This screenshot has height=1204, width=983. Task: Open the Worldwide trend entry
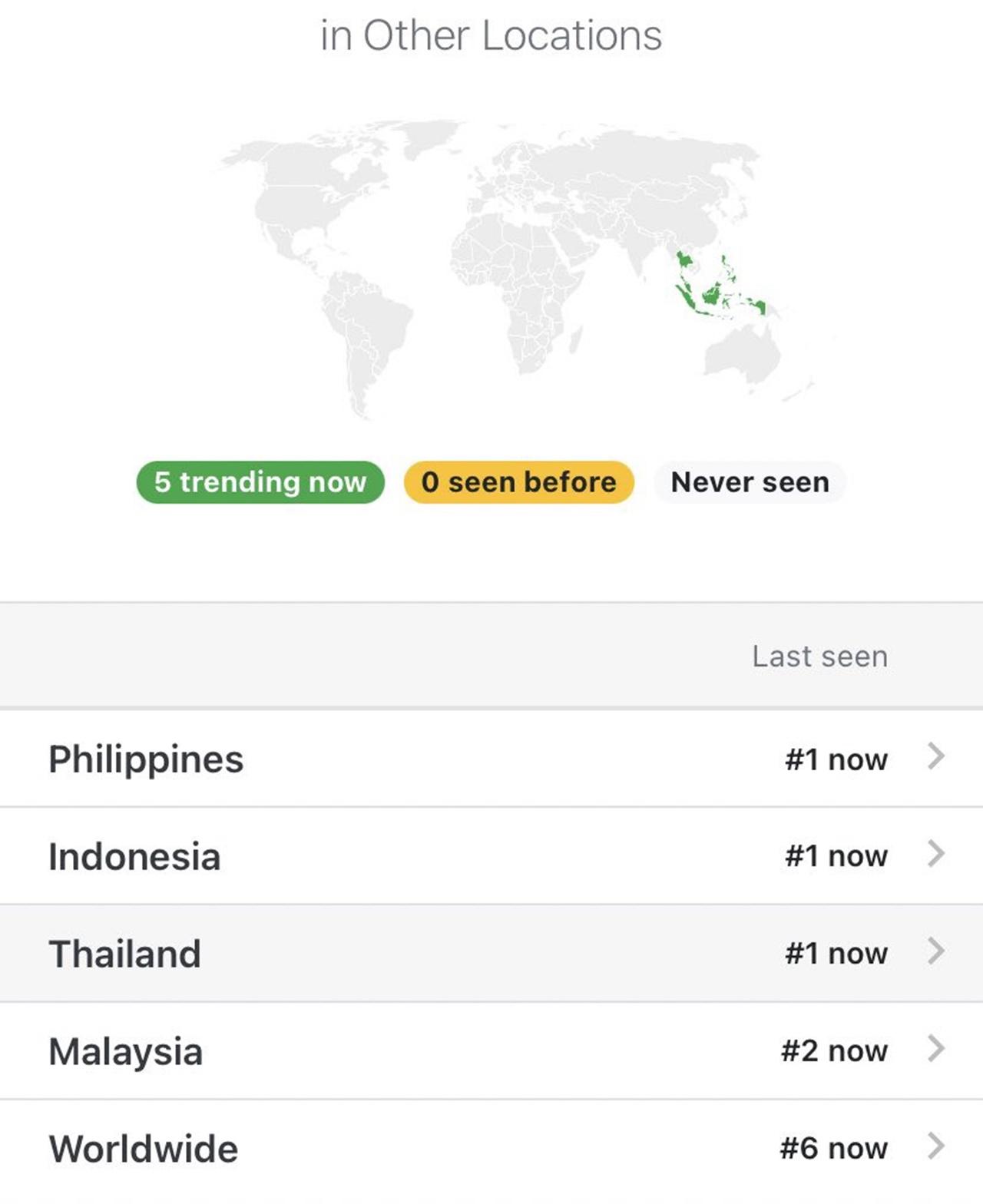click(x=144, y=1149)
